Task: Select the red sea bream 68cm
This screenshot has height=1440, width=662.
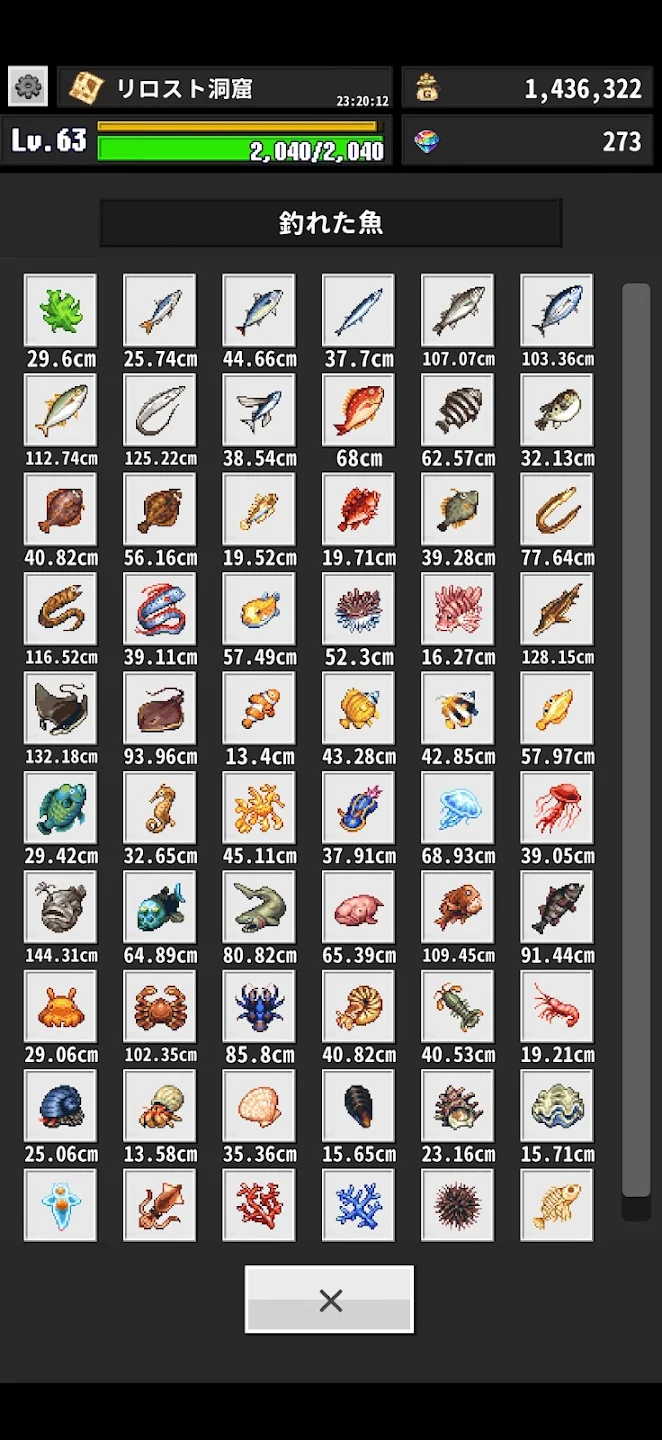Action: [x=358, y=410]
